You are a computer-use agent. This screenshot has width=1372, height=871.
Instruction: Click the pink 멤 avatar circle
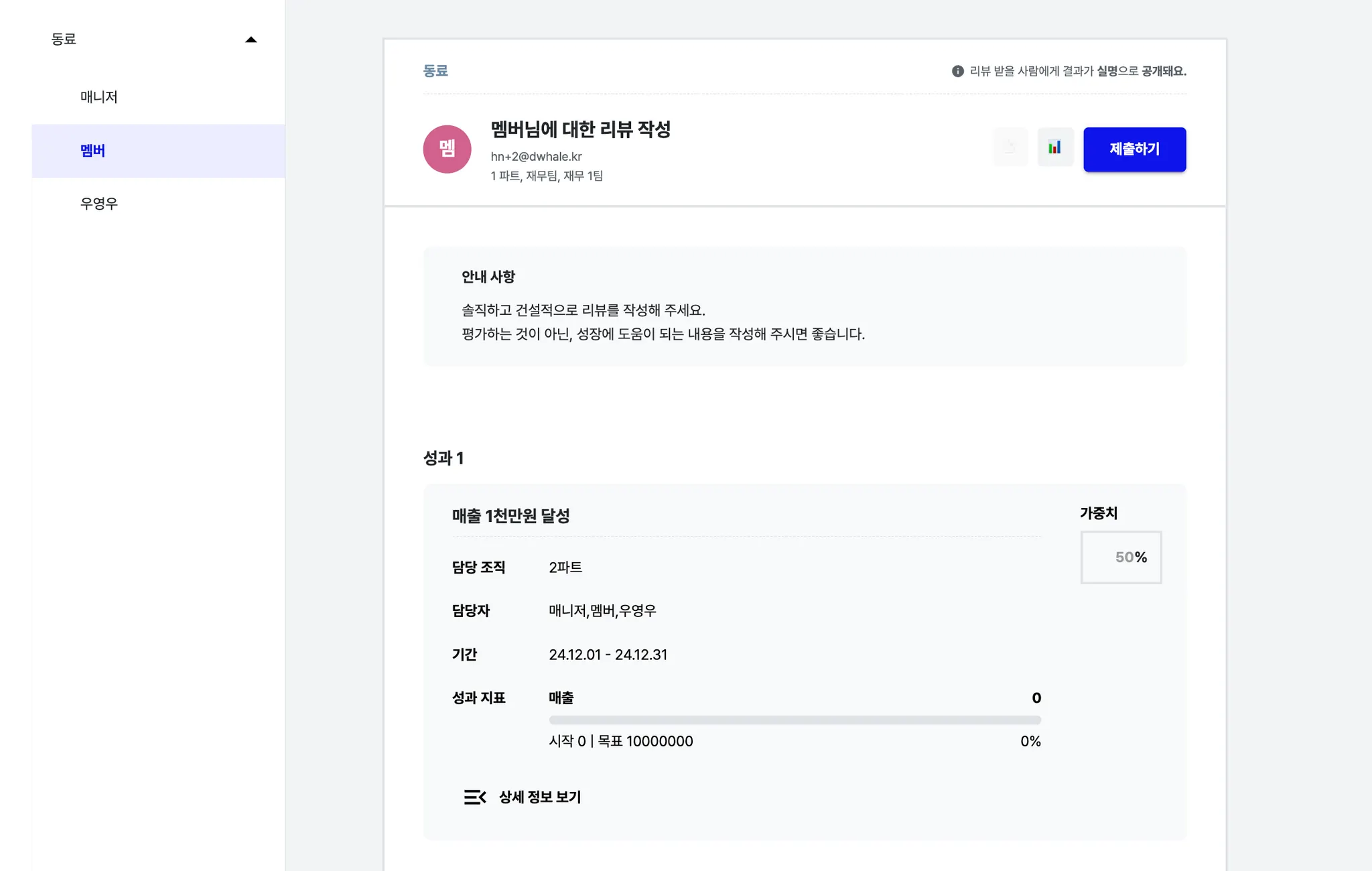pos(447,149)
